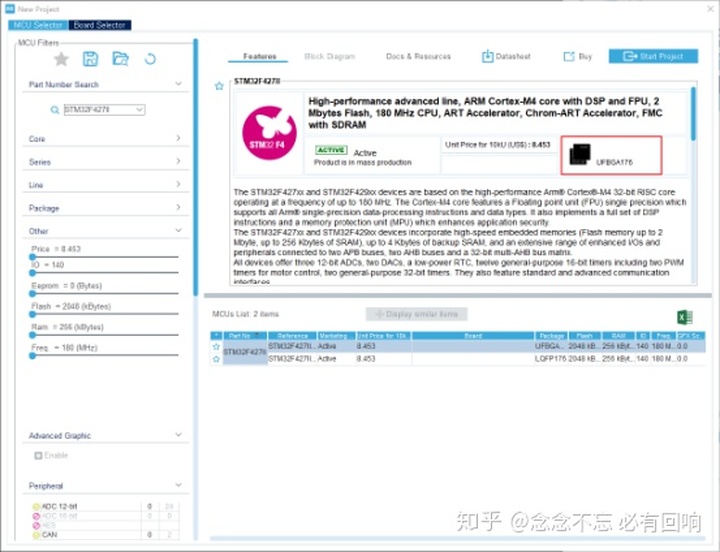
Task: Collapse the Other filter section
Action: pos(179,231)
